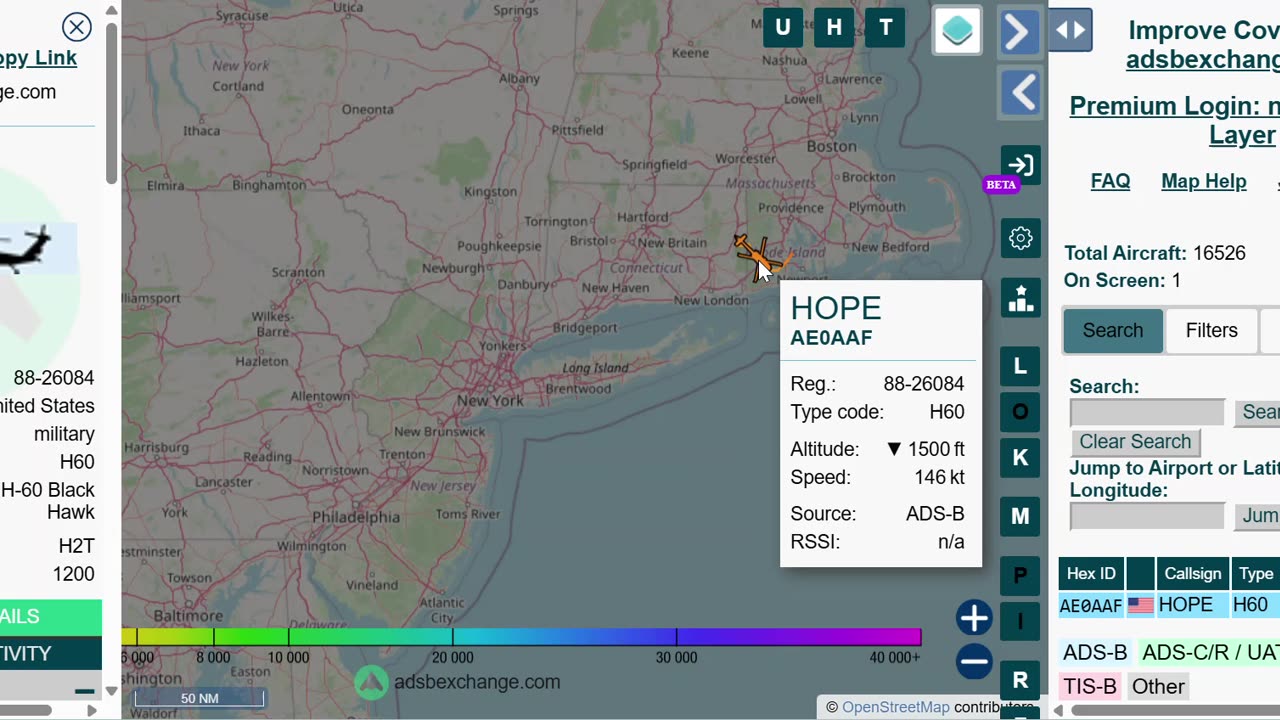Click the 146 kt speed value

click(939, 477)
